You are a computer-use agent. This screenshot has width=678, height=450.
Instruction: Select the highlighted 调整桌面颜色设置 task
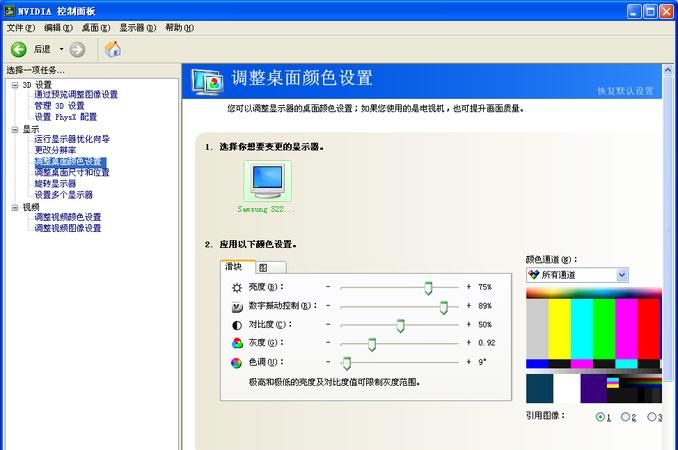[70, 162]
